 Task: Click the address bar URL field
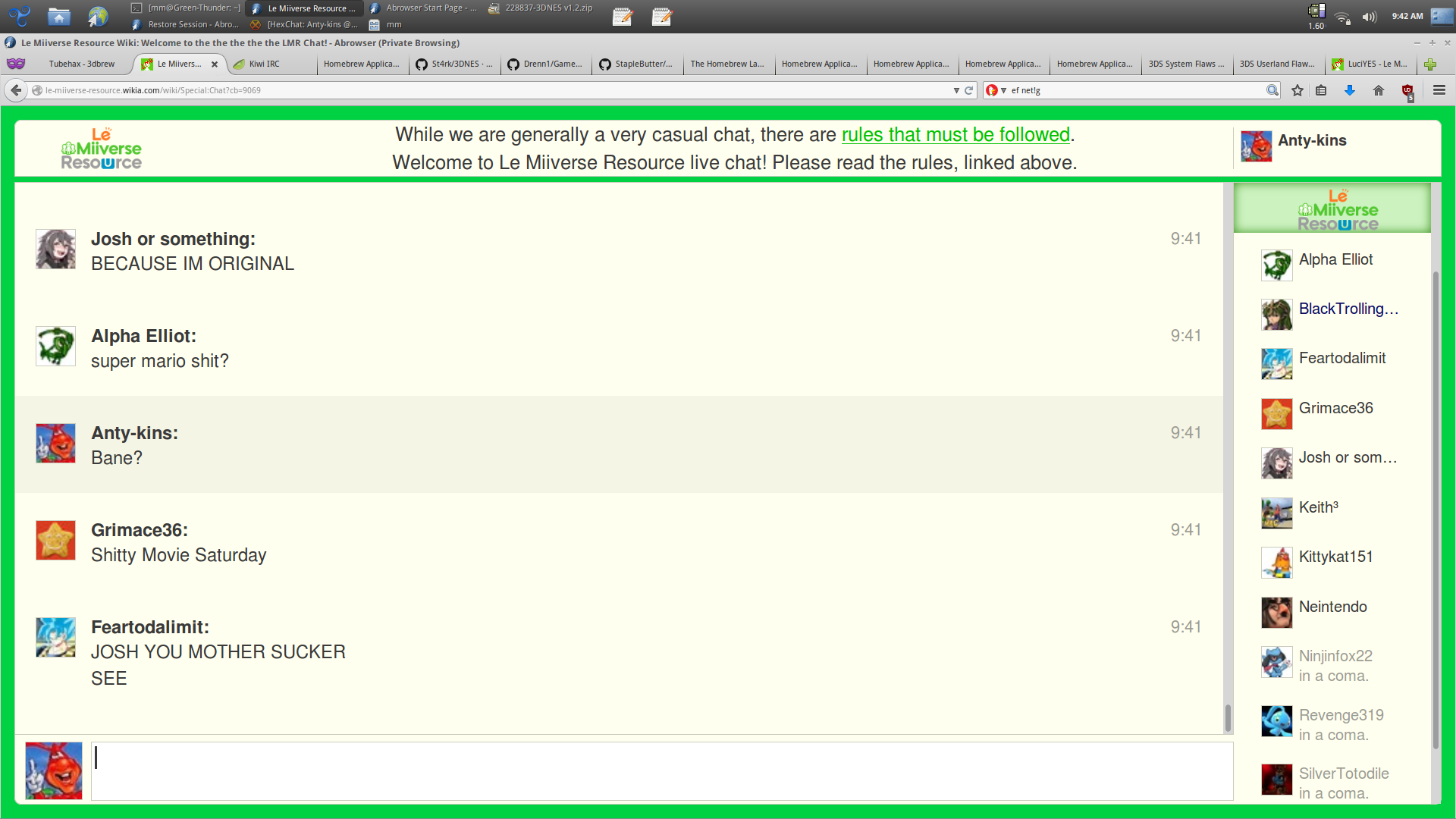click(493, 90)
